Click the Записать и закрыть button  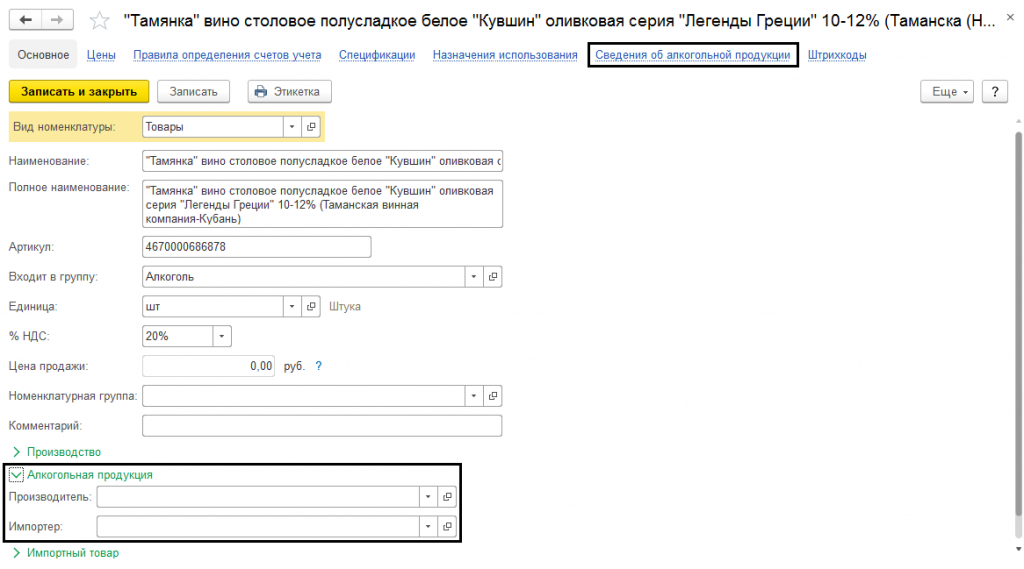(x=79, y=91)
